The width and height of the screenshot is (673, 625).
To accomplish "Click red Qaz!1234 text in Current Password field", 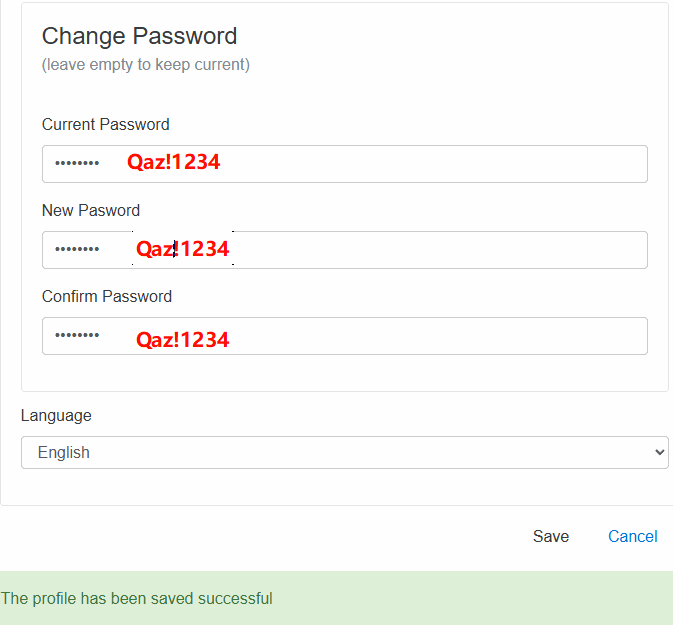I will (173, 162).
